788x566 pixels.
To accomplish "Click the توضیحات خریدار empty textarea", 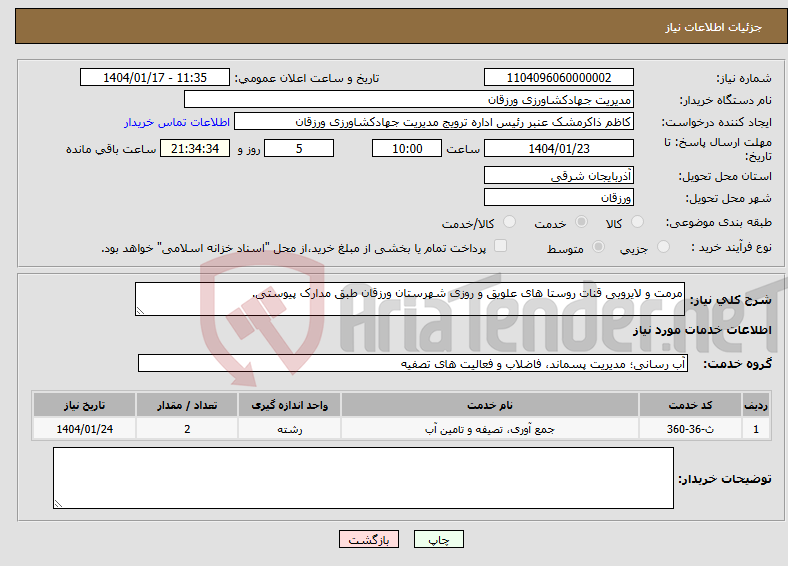I will (x=363, y=478).
